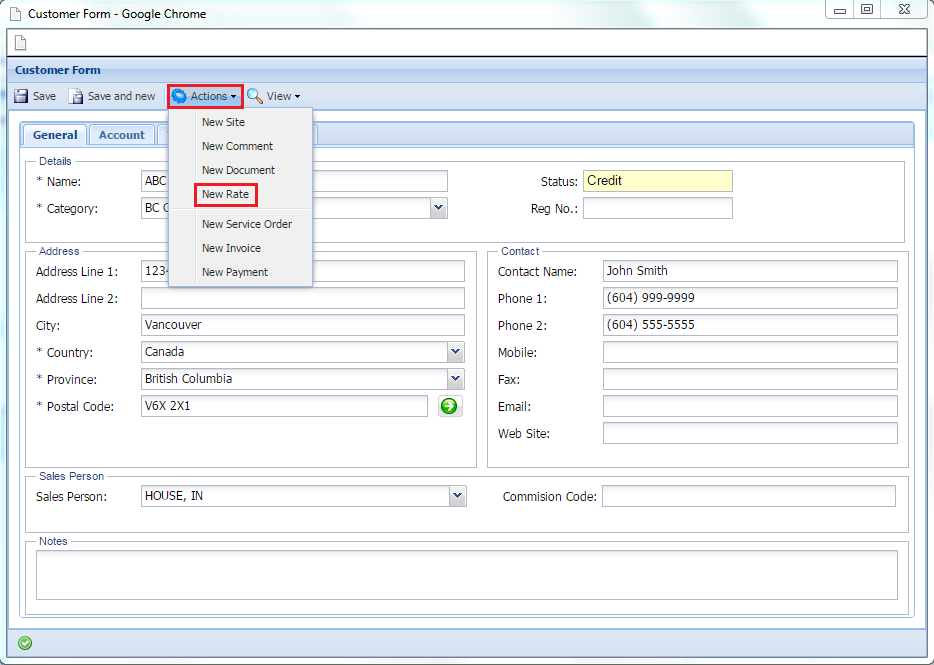Screen dimensions: 934x665
Task: Expand the Country dropdown
Action: pyautogui.click(x=456, y=352)
